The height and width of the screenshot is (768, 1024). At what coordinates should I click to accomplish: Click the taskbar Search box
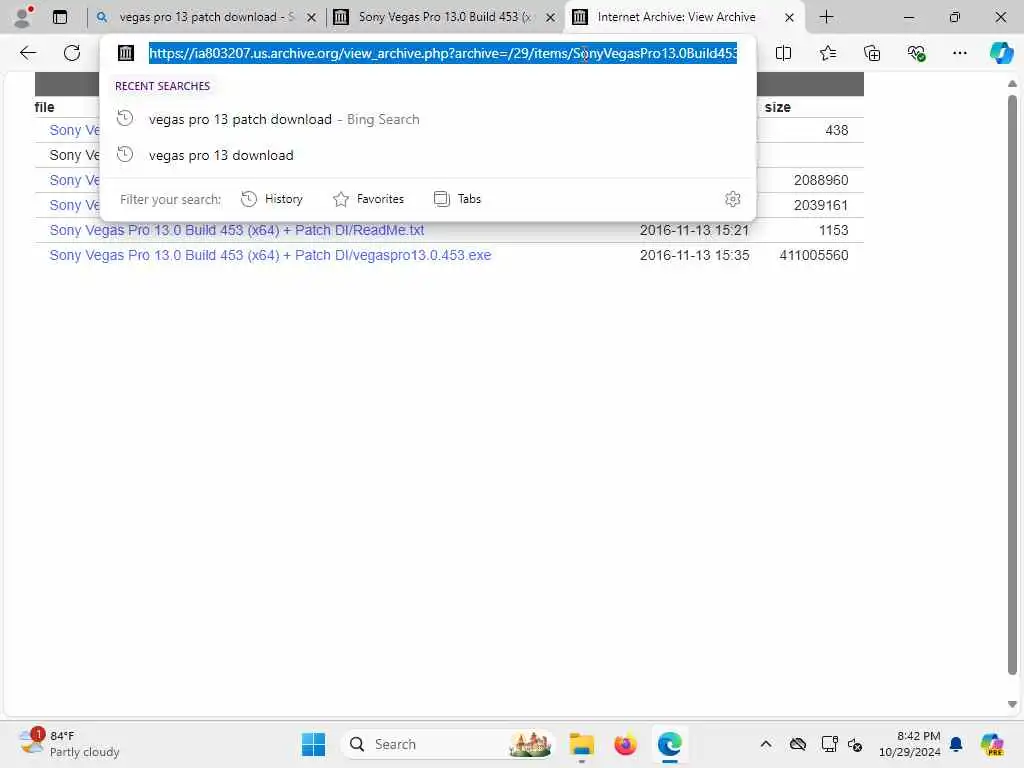[x=447, y=744]
